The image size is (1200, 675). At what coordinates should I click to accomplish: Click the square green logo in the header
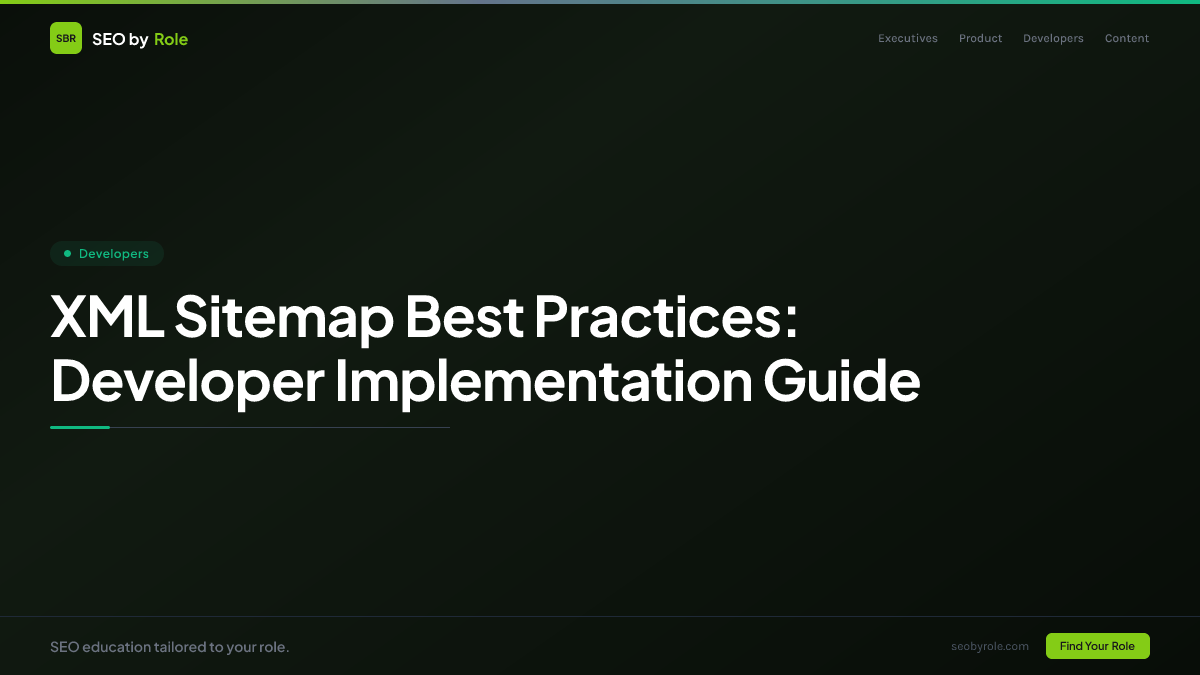pyautogui.click(x=66, y=38)
